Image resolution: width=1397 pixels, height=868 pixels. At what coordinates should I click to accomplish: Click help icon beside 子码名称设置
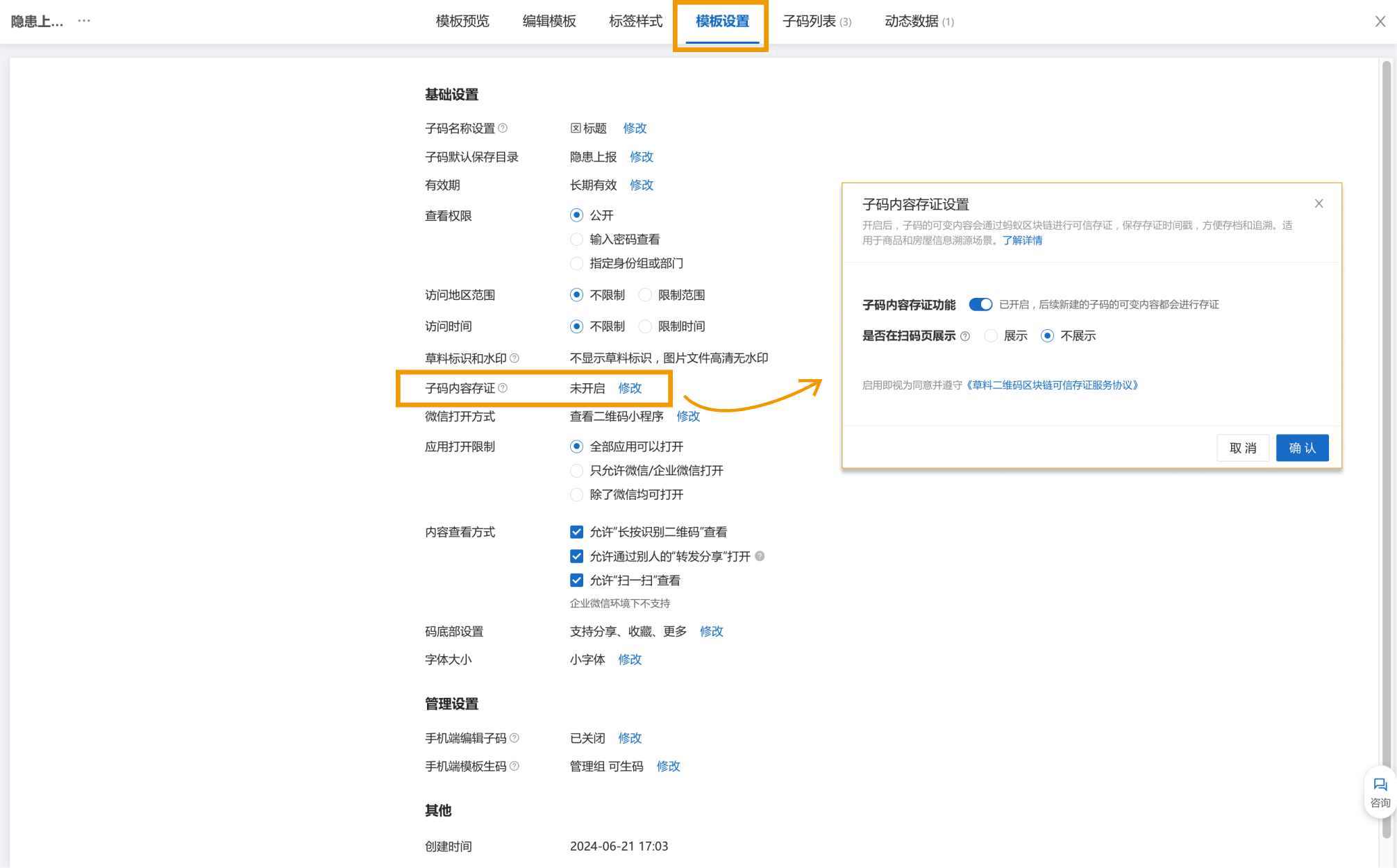pyautogui.click(x=503, y=128)
